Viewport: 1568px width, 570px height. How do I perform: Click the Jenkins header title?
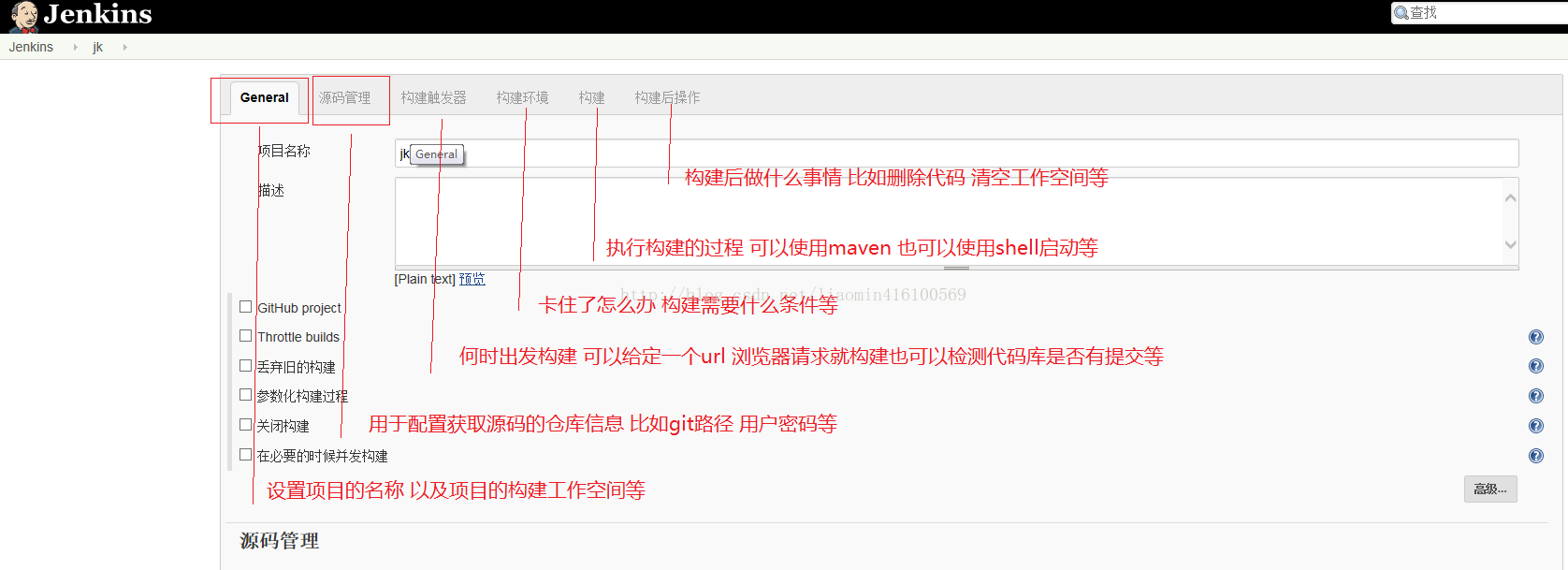[x=97, y=14]
